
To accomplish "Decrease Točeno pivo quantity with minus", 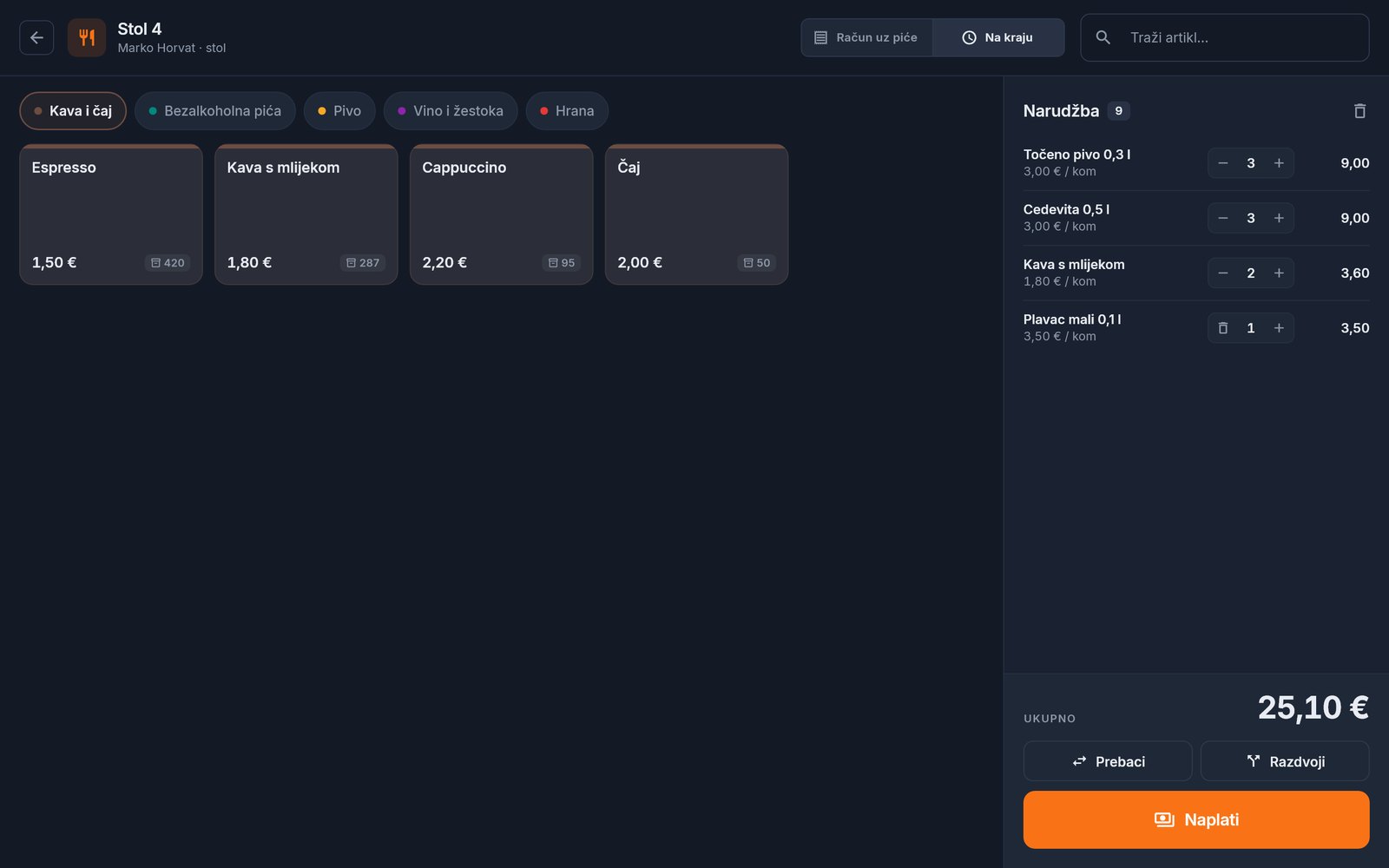I will (1222, 163).
